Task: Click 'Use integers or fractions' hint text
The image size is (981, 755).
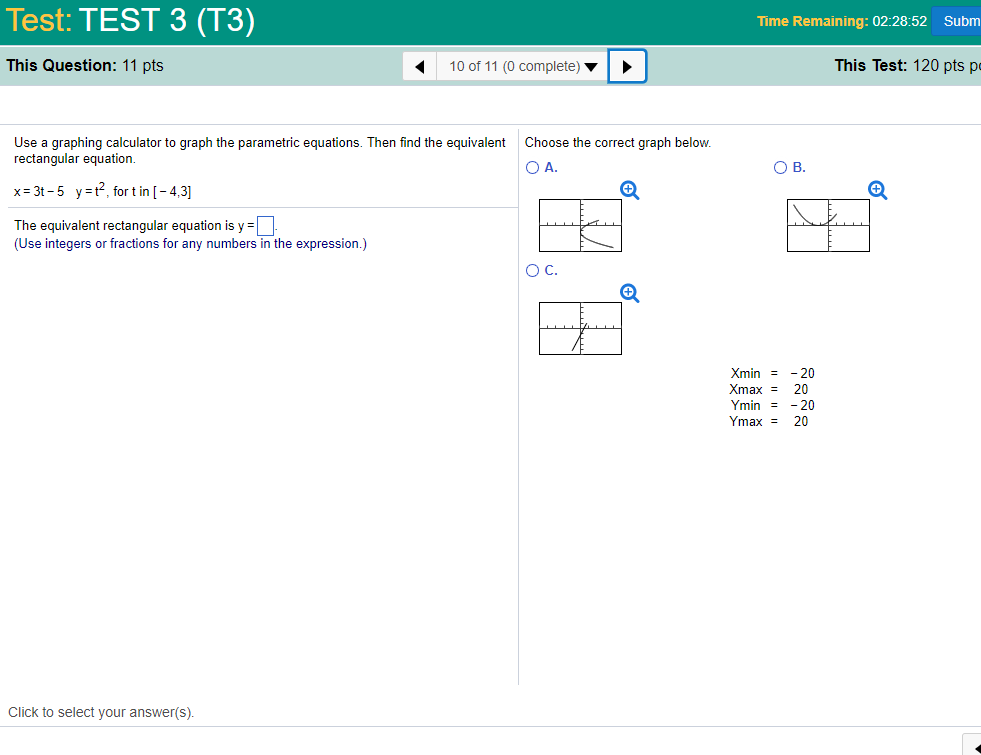Action: click(x=190, y=244)
